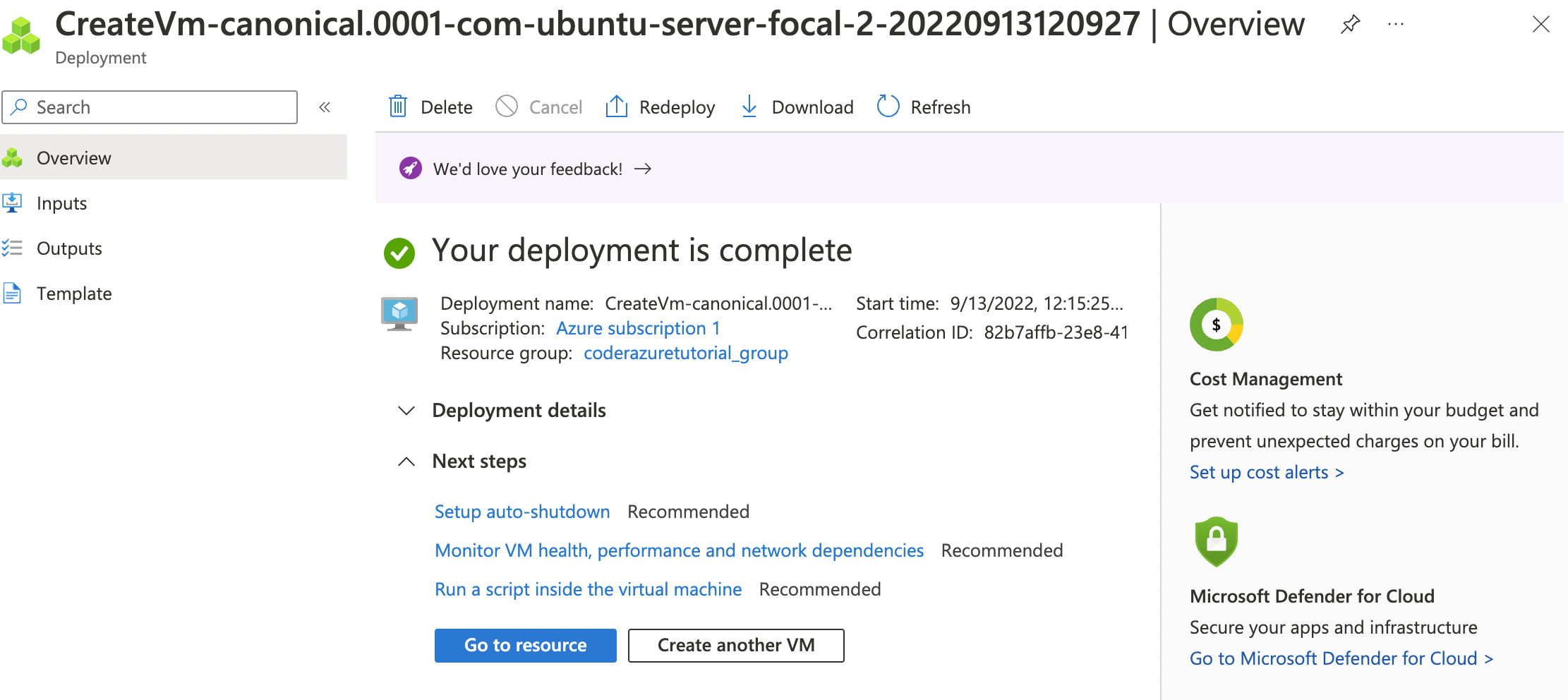Open the coderazuretutorial_group resource group link
Image resolution: width=1568 pixels, height=700 pixels.
[x=685, y=353]
